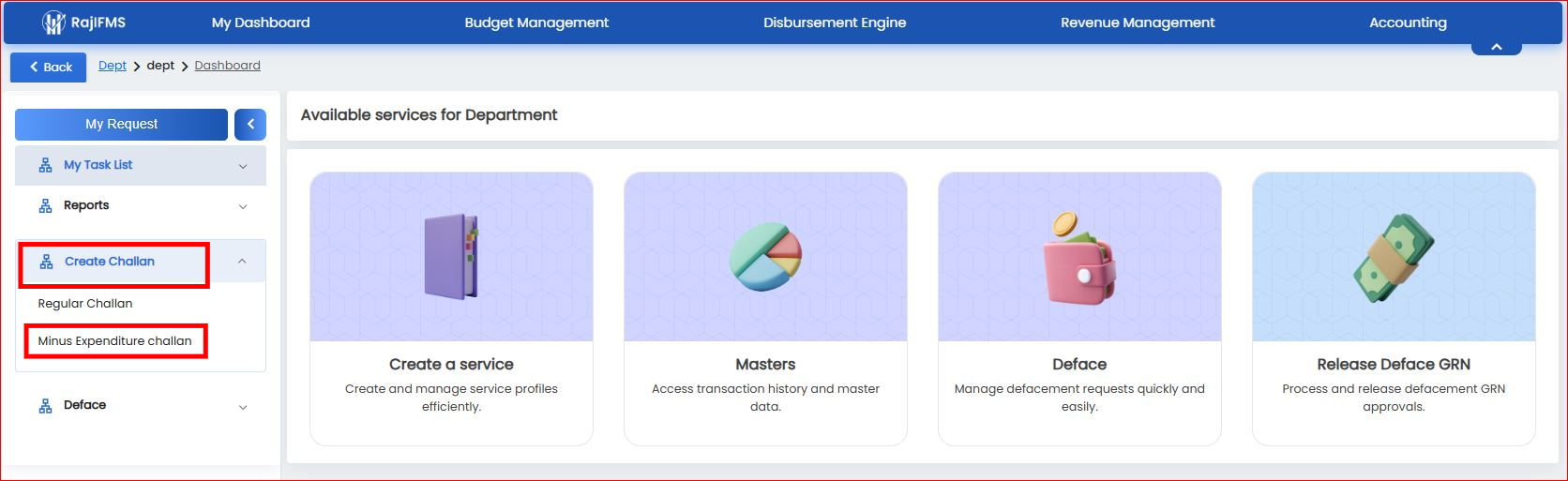Screen dimensions: 1568x481
Task: Open Minus Expenditure challan submenu item
Action: point(114,341)
